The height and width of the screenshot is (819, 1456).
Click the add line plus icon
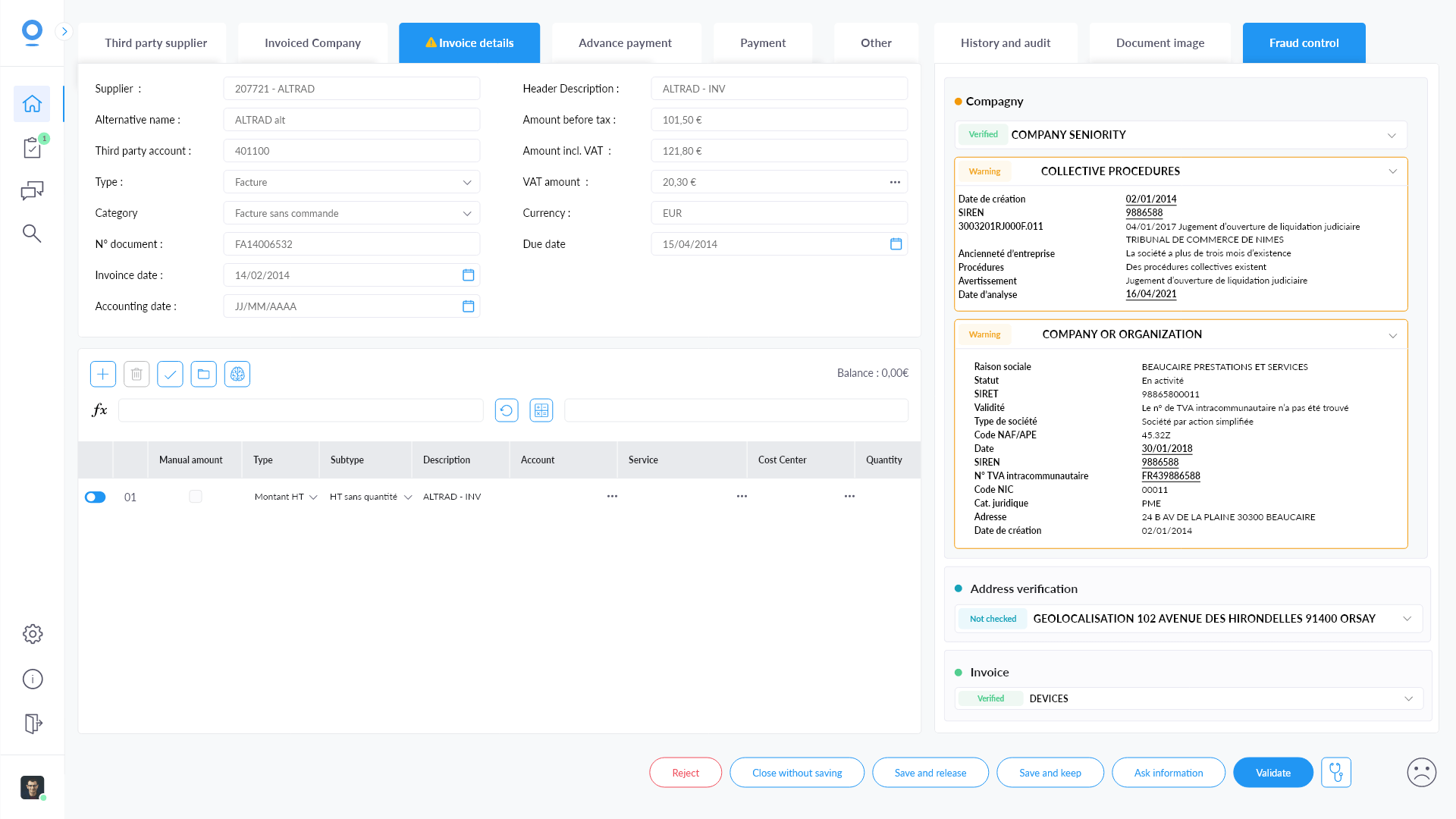(103, 374)
